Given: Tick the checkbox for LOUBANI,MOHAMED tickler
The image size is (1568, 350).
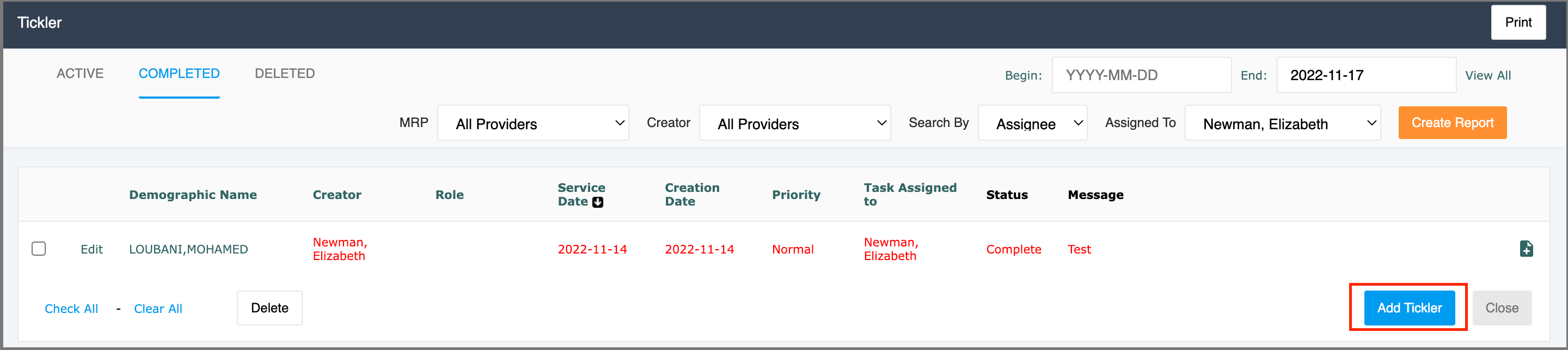Looking at the screenshot, I should click(x=39, y=249).
